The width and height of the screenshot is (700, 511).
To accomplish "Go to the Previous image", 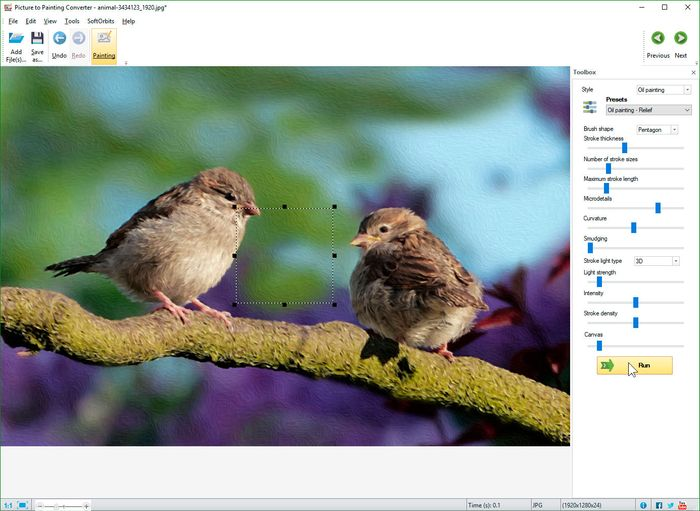I will (x=657, y=39).
